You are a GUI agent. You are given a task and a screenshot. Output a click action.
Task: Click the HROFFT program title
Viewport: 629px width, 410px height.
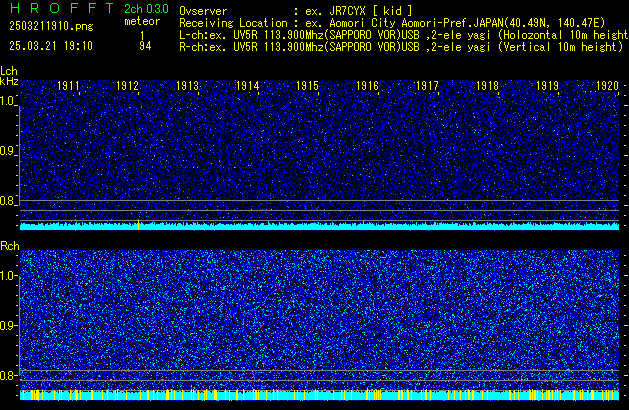pos(62,8)
